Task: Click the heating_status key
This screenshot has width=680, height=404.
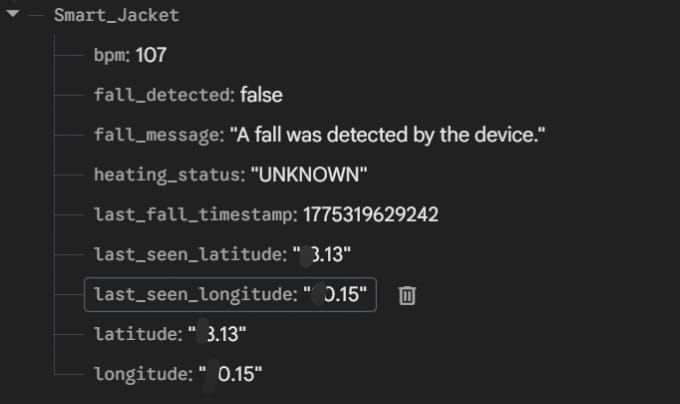Action: tap(167, 175)
